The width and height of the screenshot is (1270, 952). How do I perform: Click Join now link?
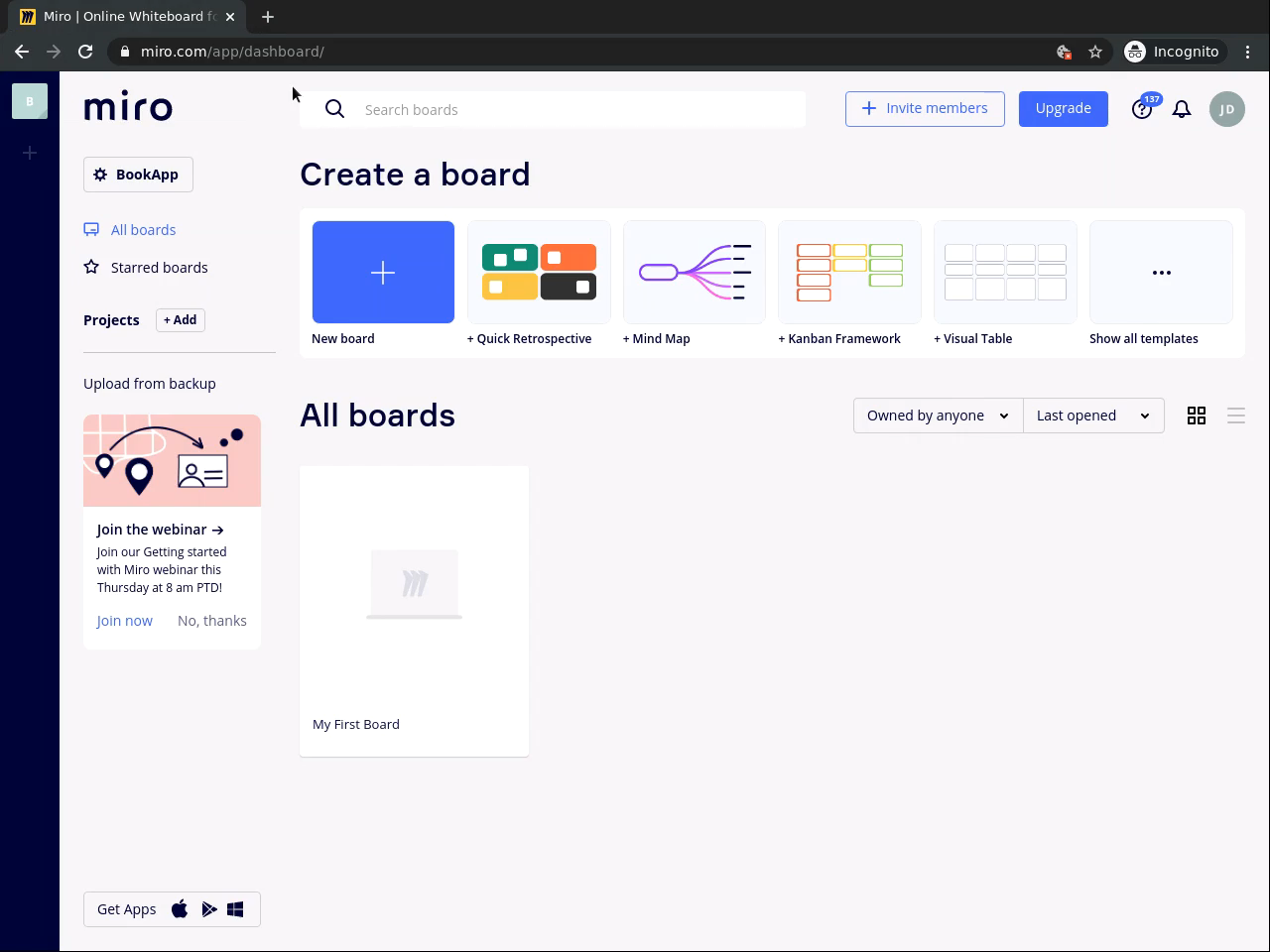[125, 621]
